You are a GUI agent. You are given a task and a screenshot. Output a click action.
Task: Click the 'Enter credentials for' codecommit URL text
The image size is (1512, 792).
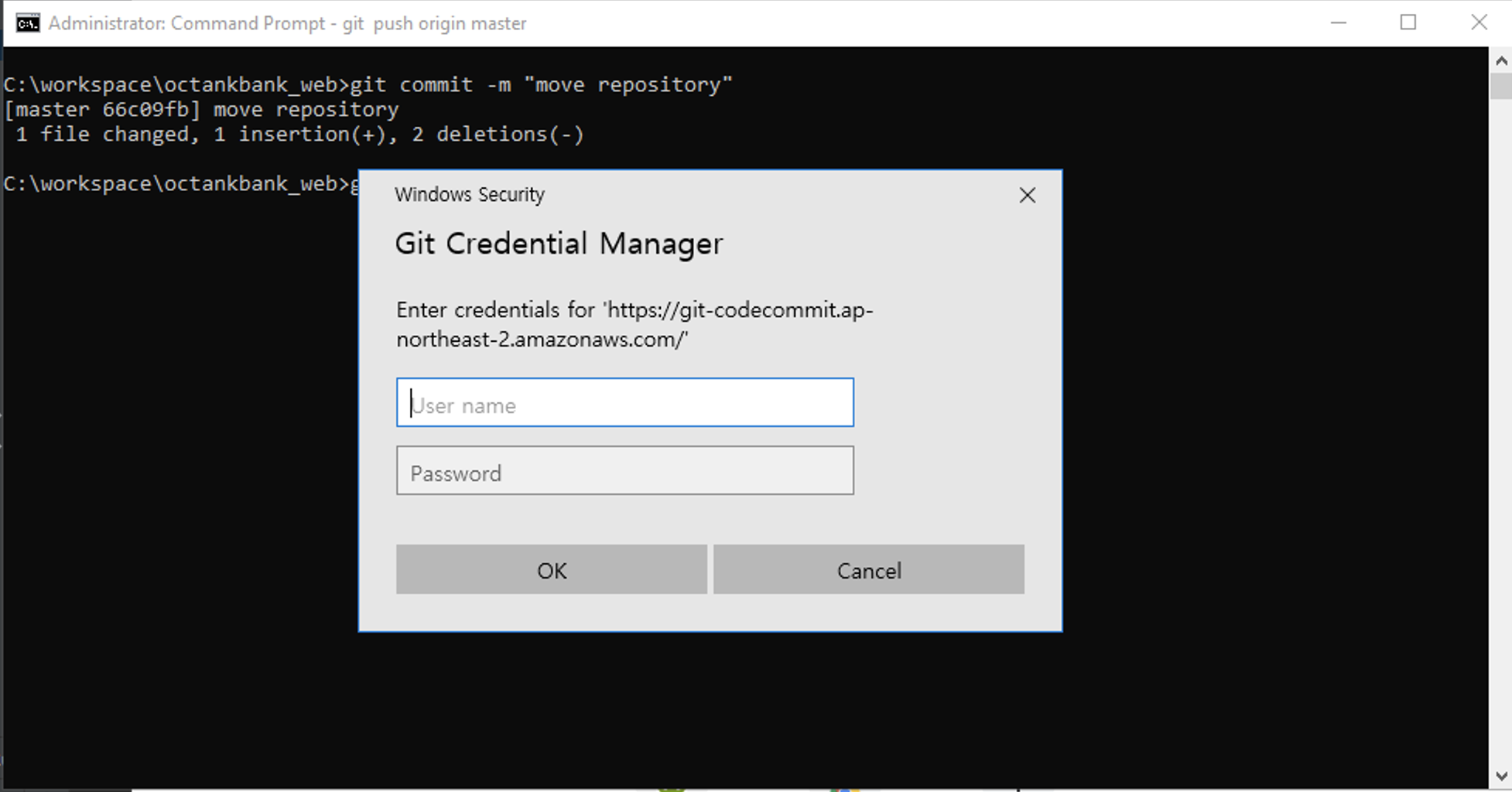pos(635,324)
